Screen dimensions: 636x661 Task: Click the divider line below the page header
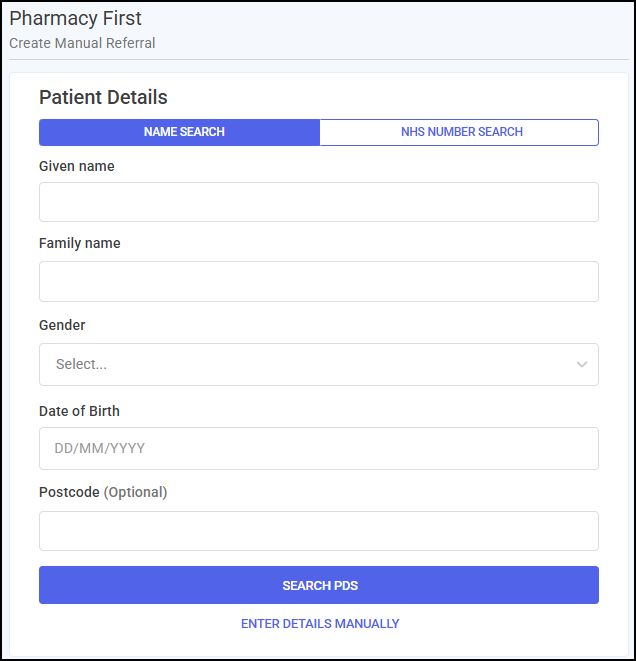[319, 59]
